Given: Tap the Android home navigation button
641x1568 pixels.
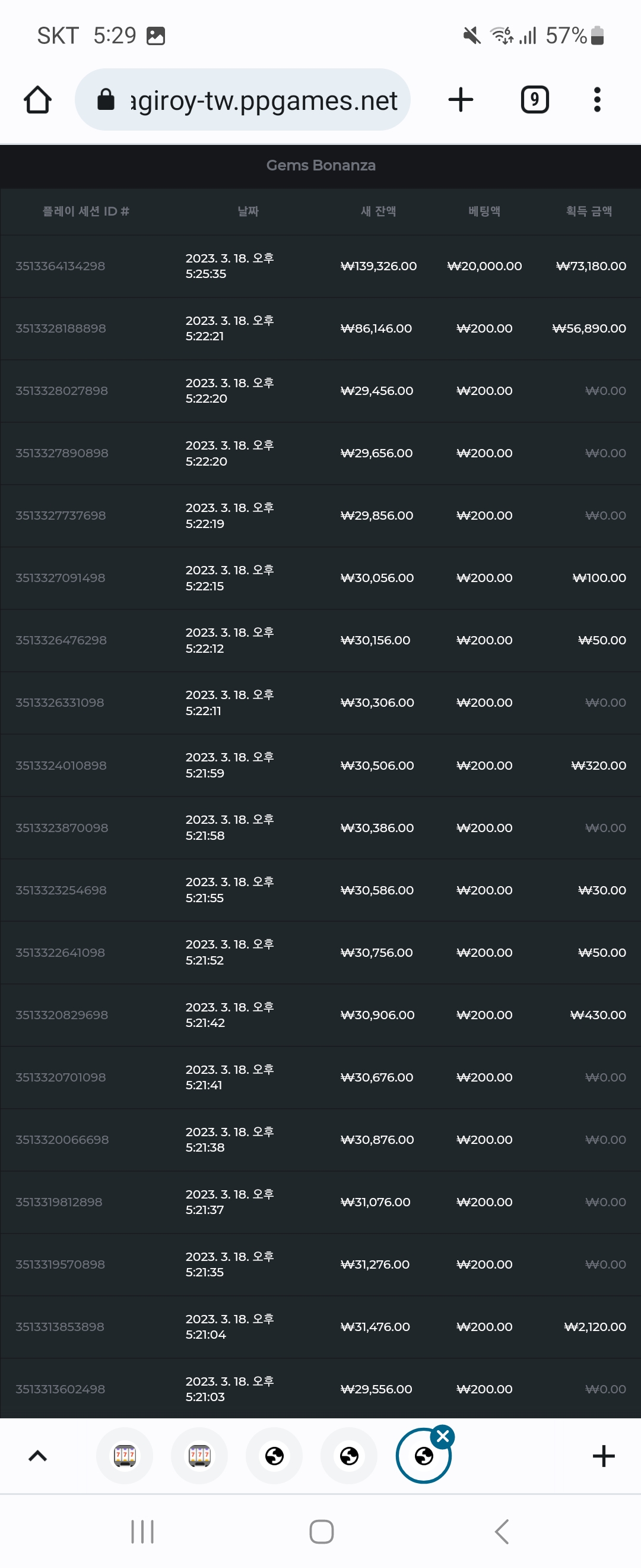Looking at the screenshot, I should (321, 1532).
